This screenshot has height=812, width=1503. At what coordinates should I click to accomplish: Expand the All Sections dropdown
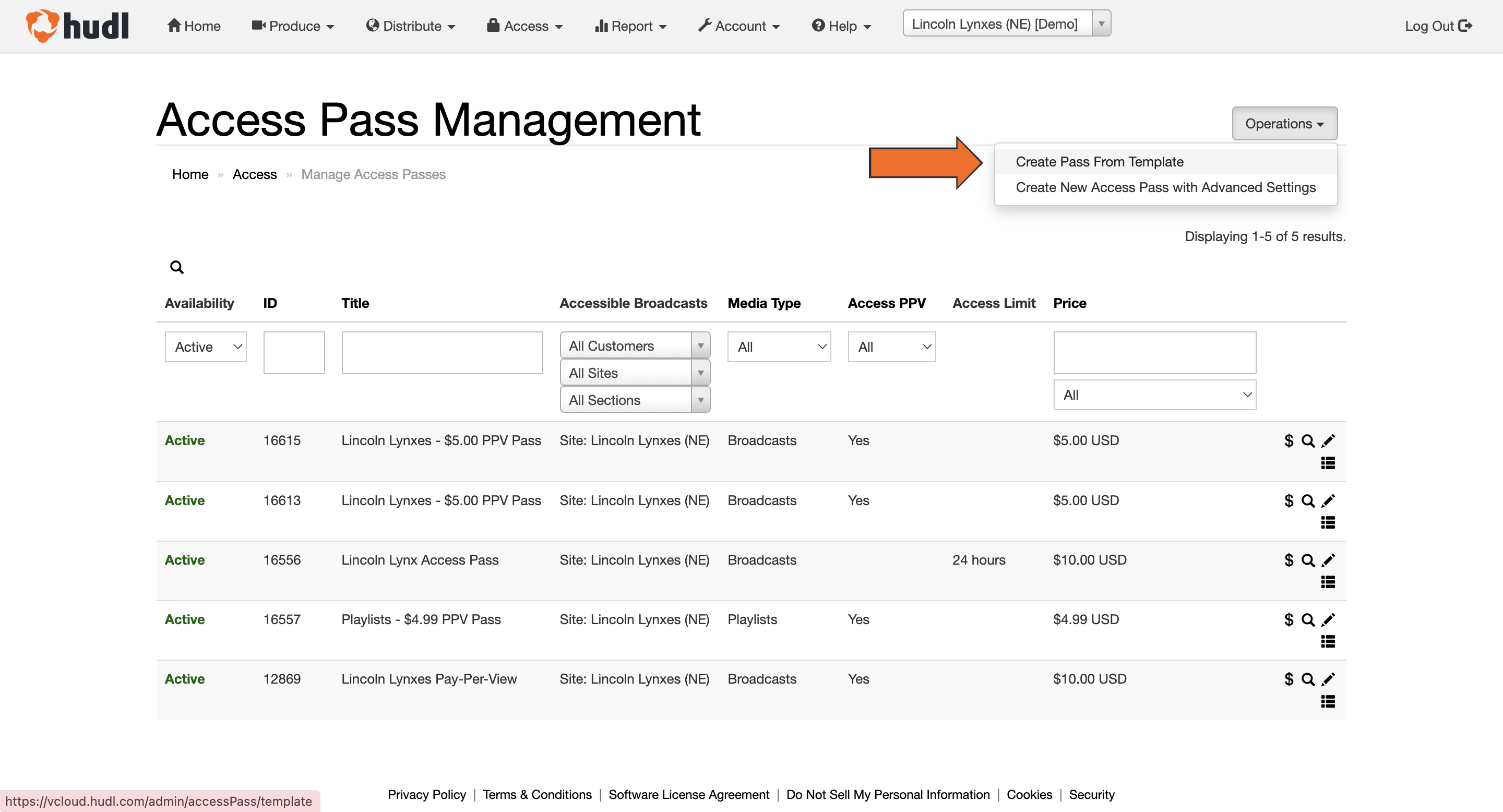point(635,400)
